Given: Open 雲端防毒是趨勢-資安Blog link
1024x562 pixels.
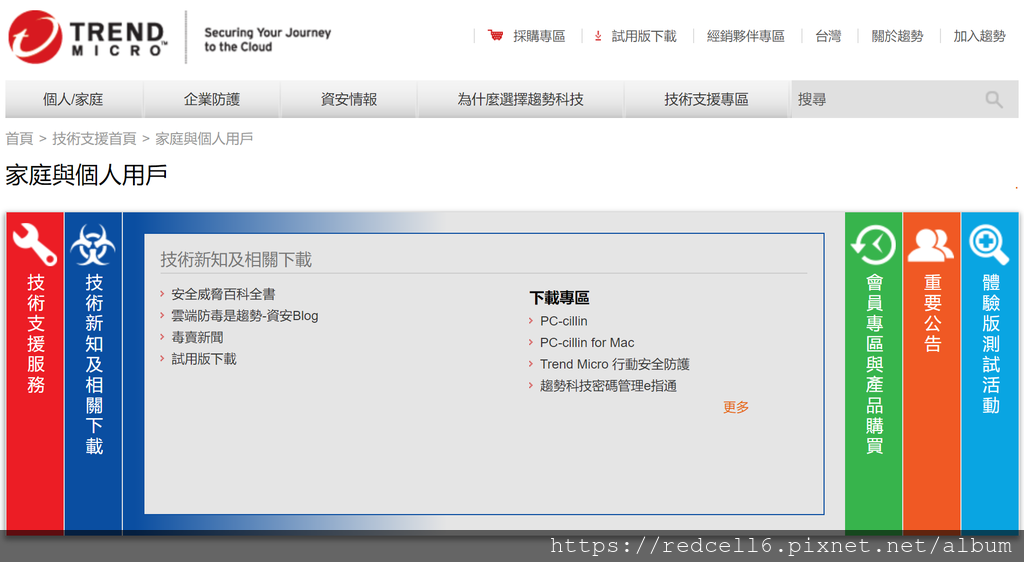Looking at the screenshot, I should [x=245, y=316].
